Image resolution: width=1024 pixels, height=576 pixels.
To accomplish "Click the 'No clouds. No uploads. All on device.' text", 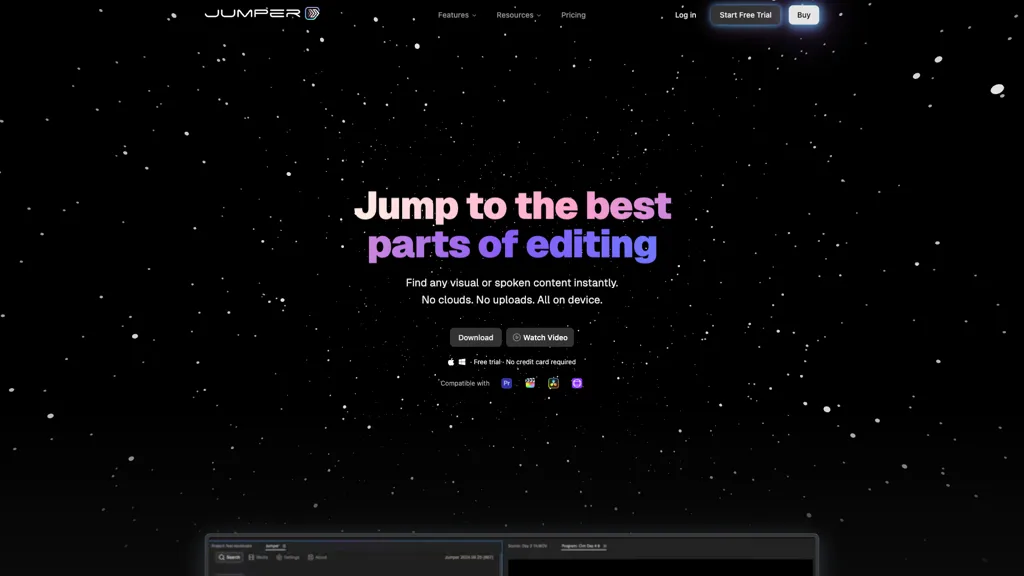I will click(512, 300).
